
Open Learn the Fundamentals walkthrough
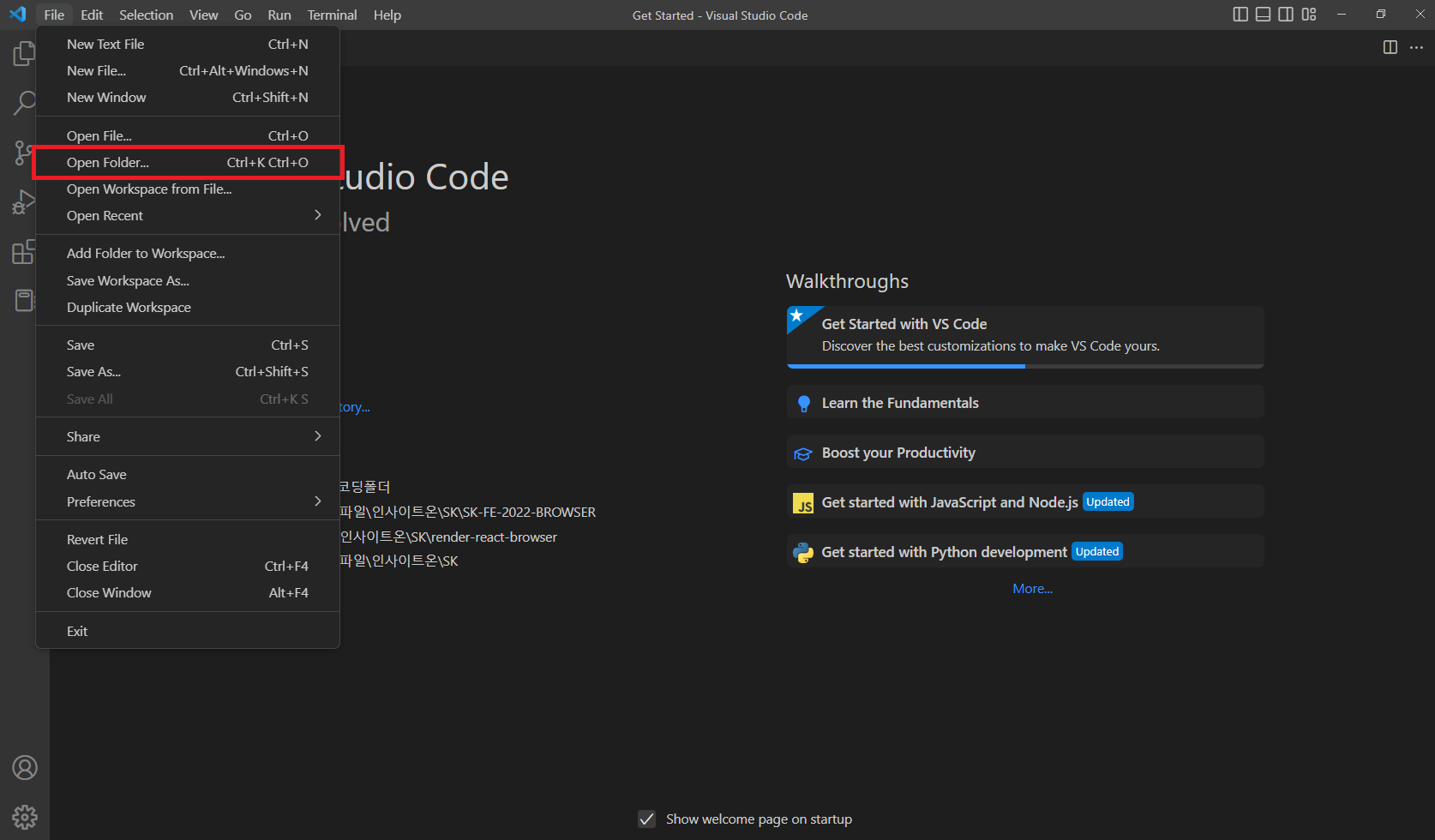[1025, 402]
